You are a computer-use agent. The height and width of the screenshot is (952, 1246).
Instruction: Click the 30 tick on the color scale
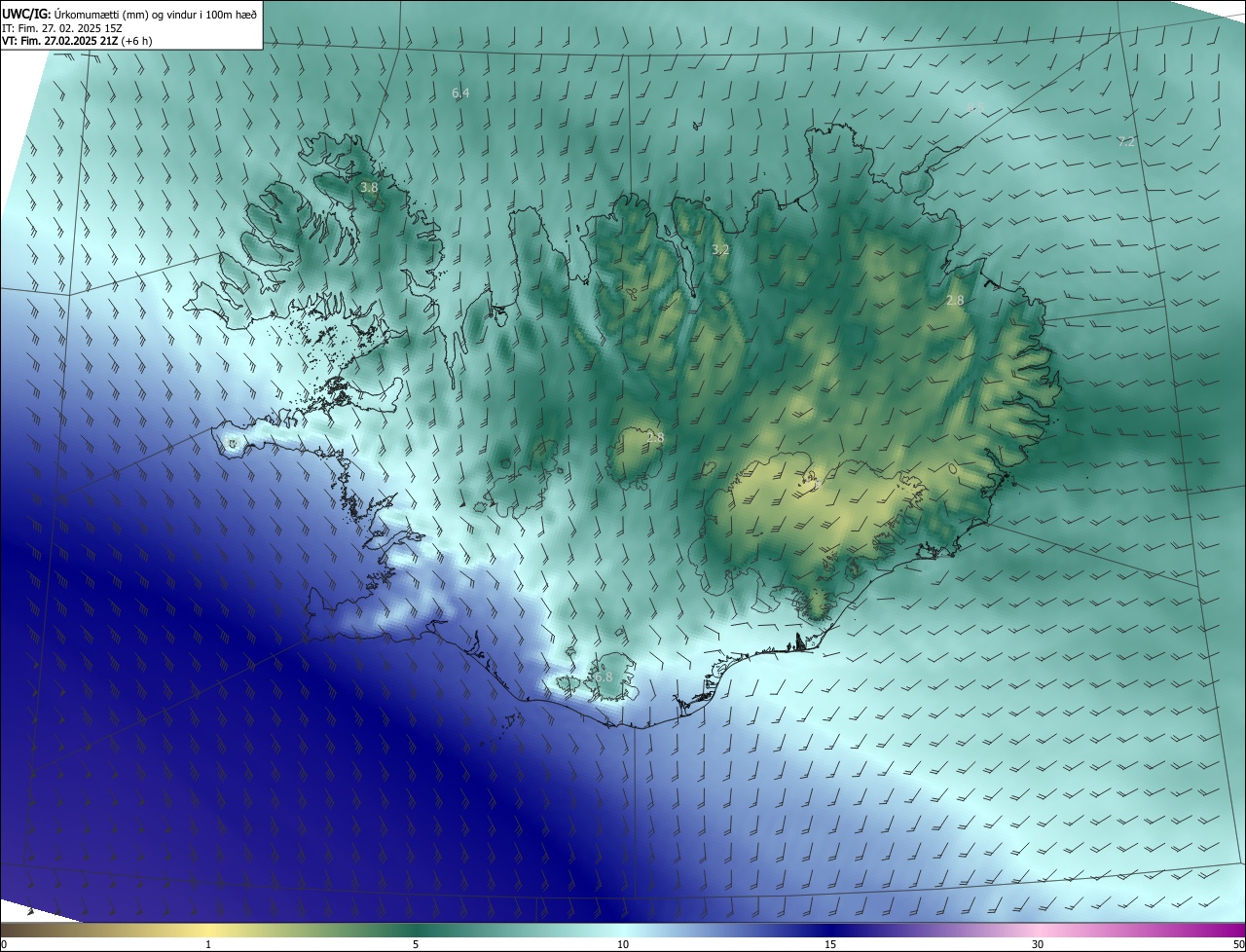point(1038,945)
